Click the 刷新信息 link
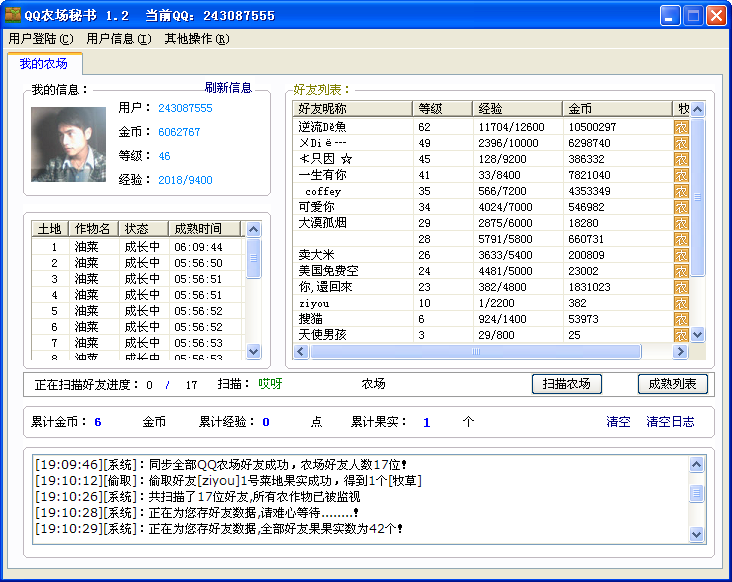 [x=228, y=88]
